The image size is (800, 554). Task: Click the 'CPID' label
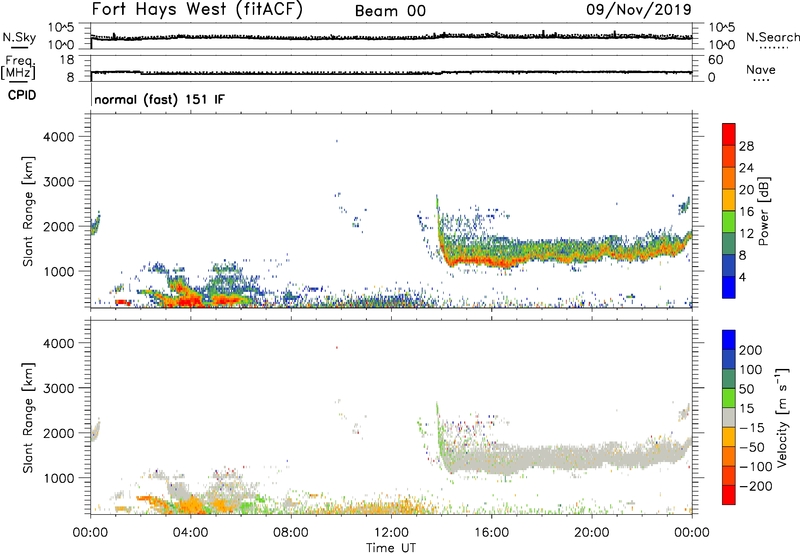22,95
